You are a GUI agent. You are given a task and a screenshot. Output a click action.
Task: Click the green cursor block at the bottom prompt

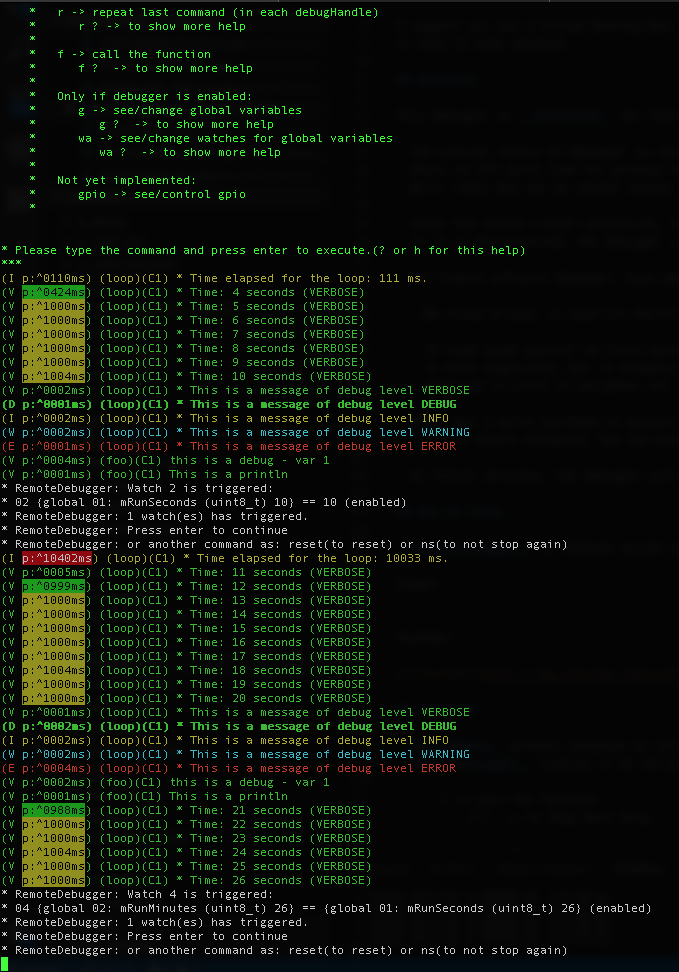(x=4, y=963)
